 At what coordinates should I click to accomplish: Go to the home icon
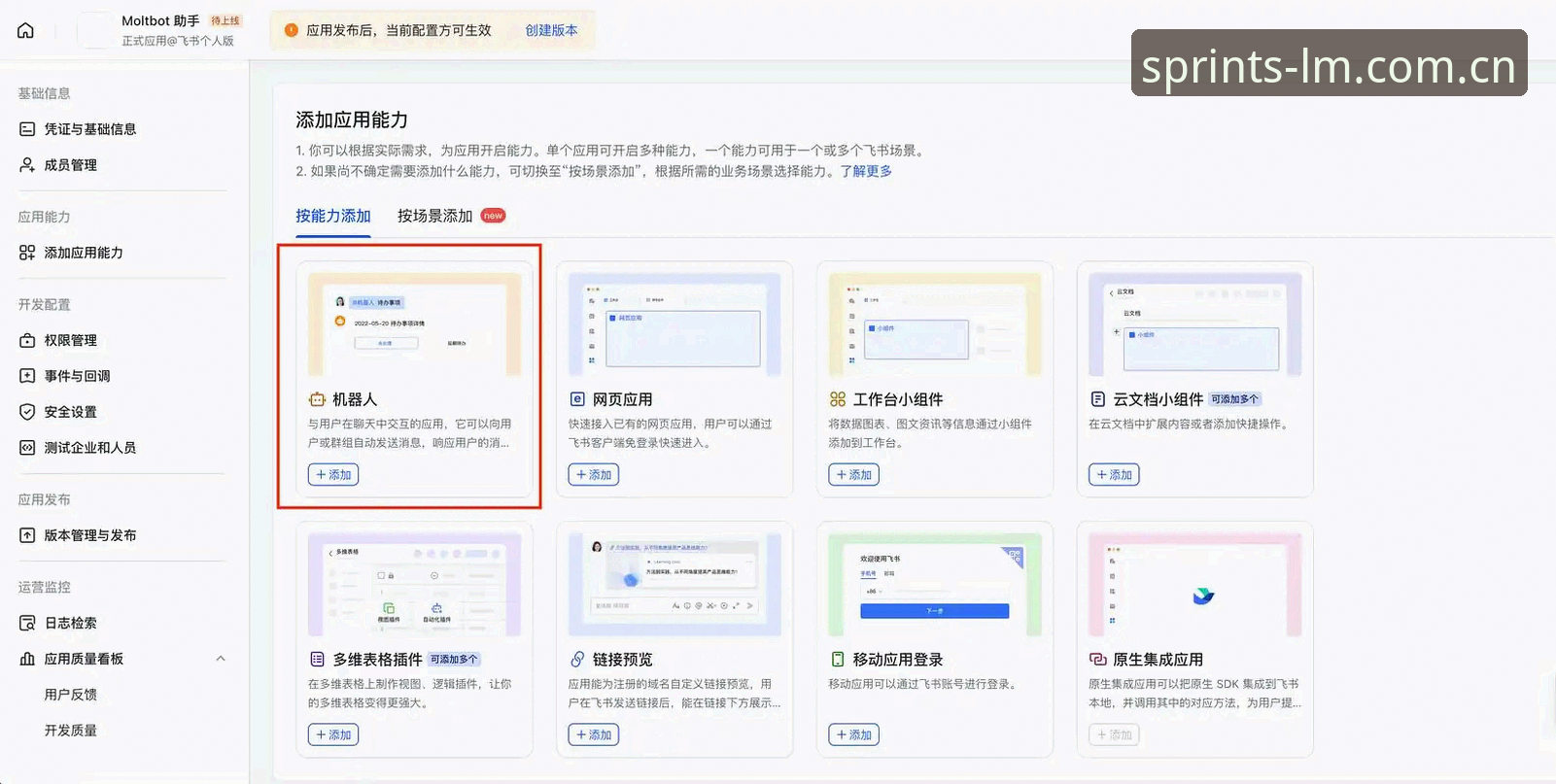pyautogui.click(x=26, y=30)
